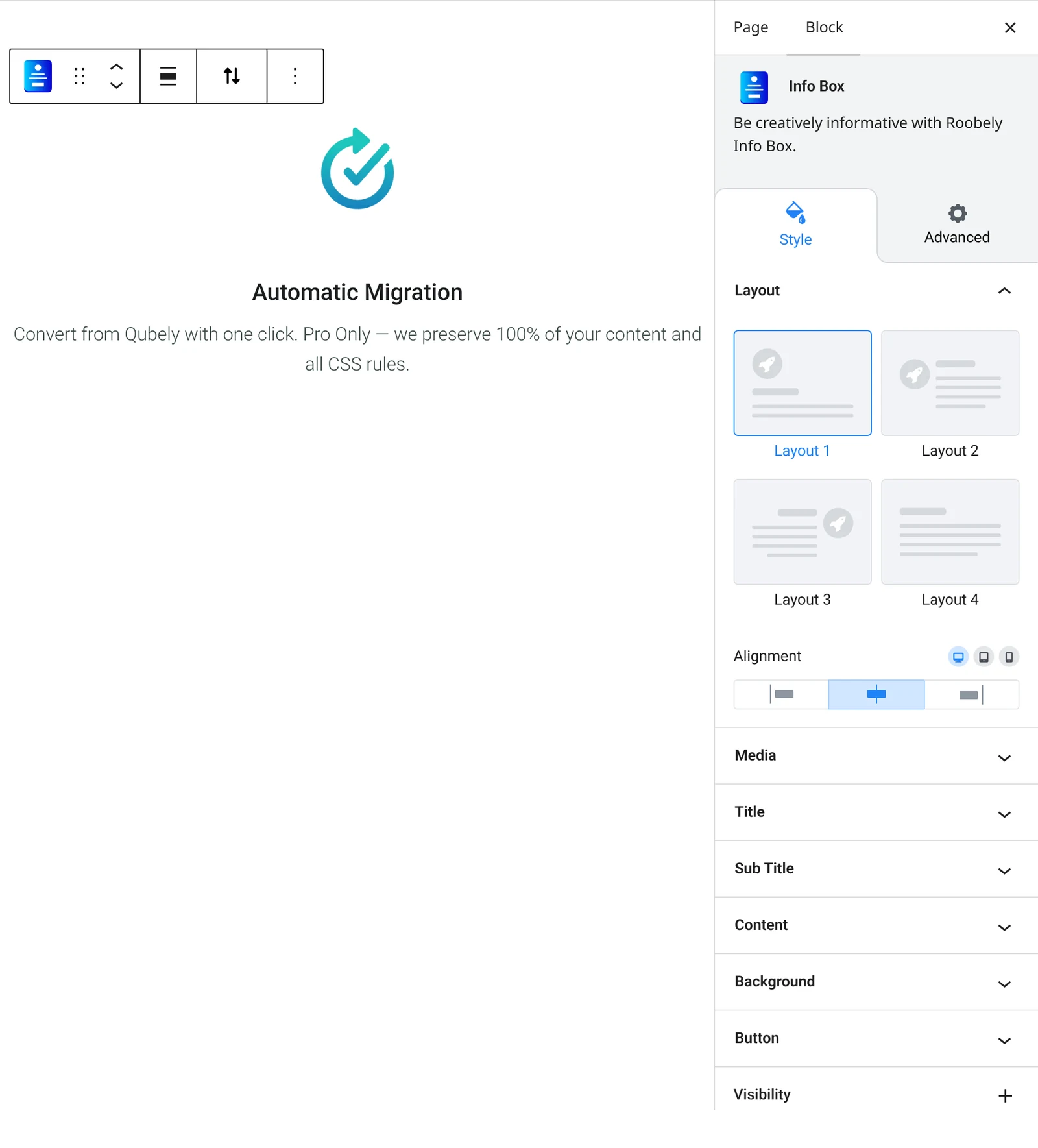Click the Info Box icon in sidebar header
Screen dimensions: 1038x1148
[754, 87]
